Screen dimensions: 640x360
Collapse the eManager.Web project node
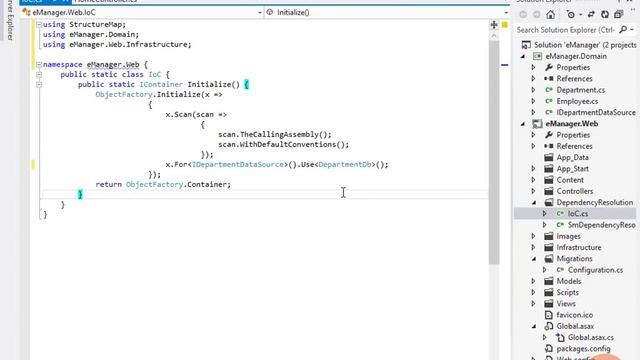point(523,124)
